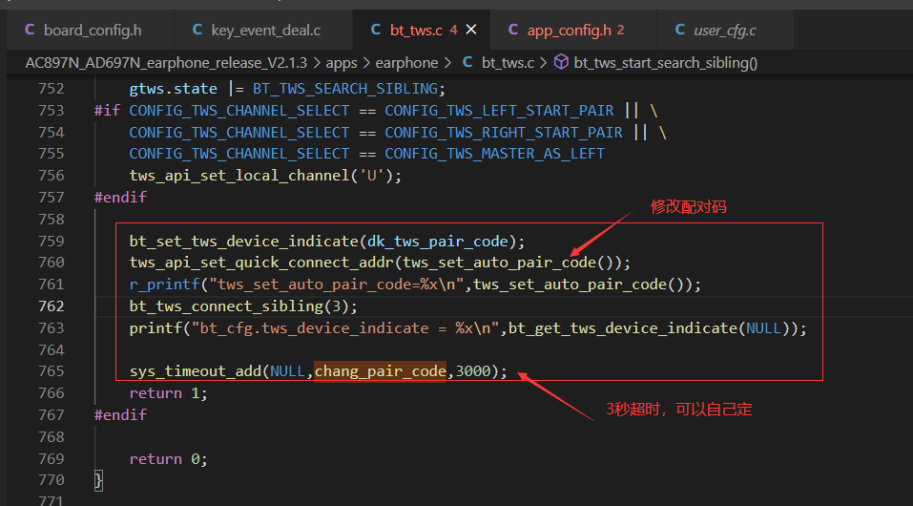
Task: Click #endif on line 757
Action: coord(121,197)
